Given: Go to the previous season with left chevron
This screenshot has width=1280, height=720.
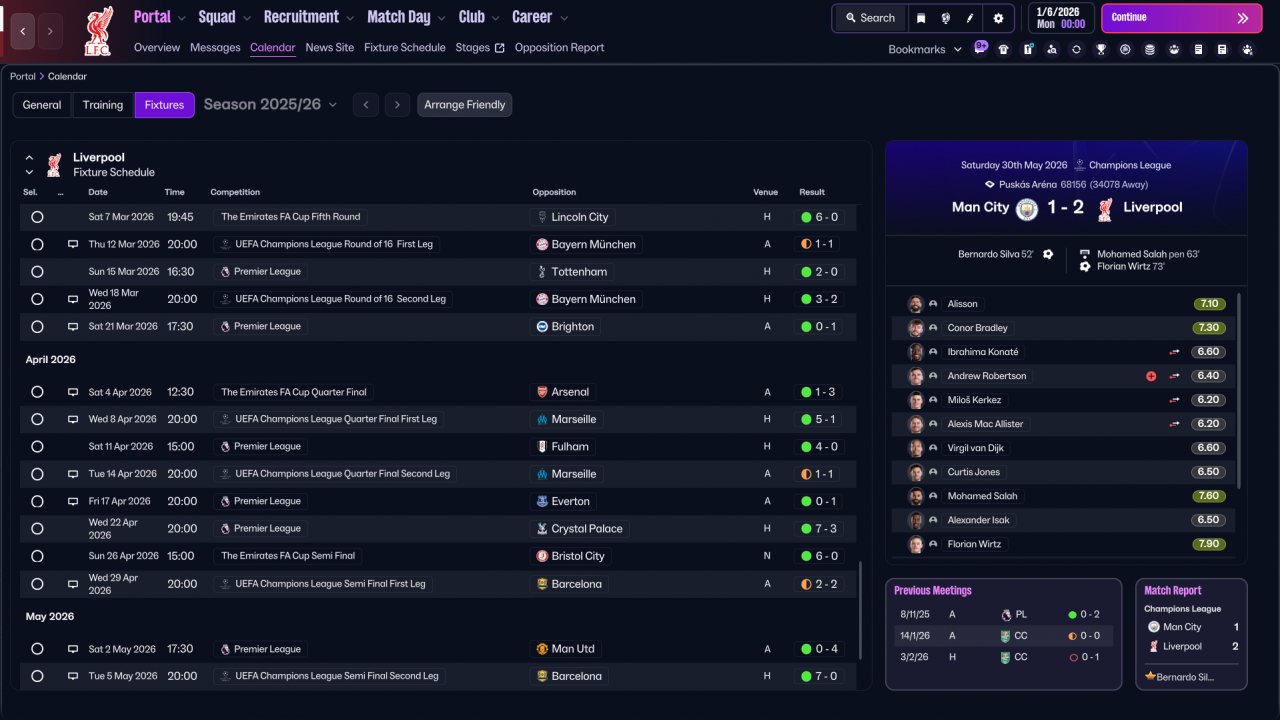Looking at the screenshot, I should tap(366, 105).
